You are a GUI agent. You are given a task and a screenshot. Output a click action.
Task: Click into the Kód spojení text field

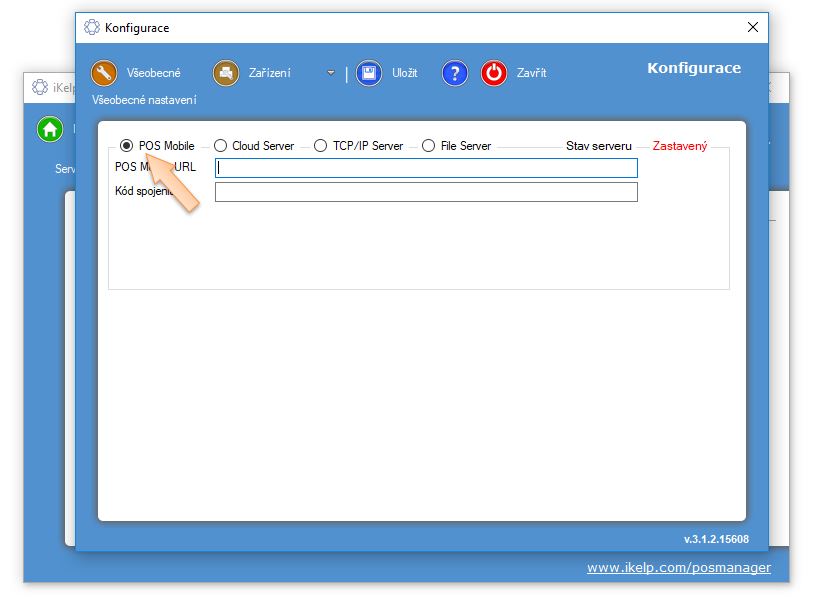[426, 192]
